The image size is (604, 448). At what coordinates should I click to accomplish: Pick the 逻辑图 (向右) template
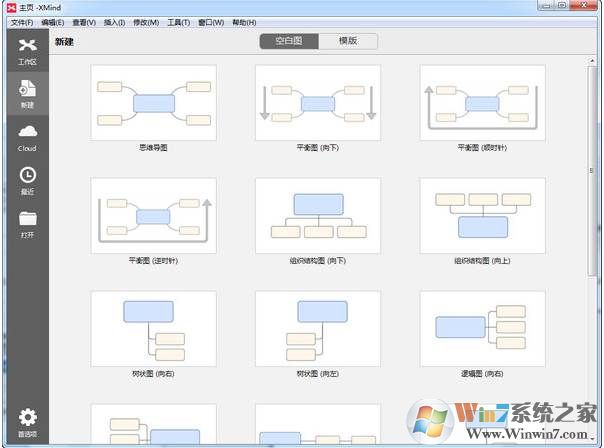(x=482, y=329)
